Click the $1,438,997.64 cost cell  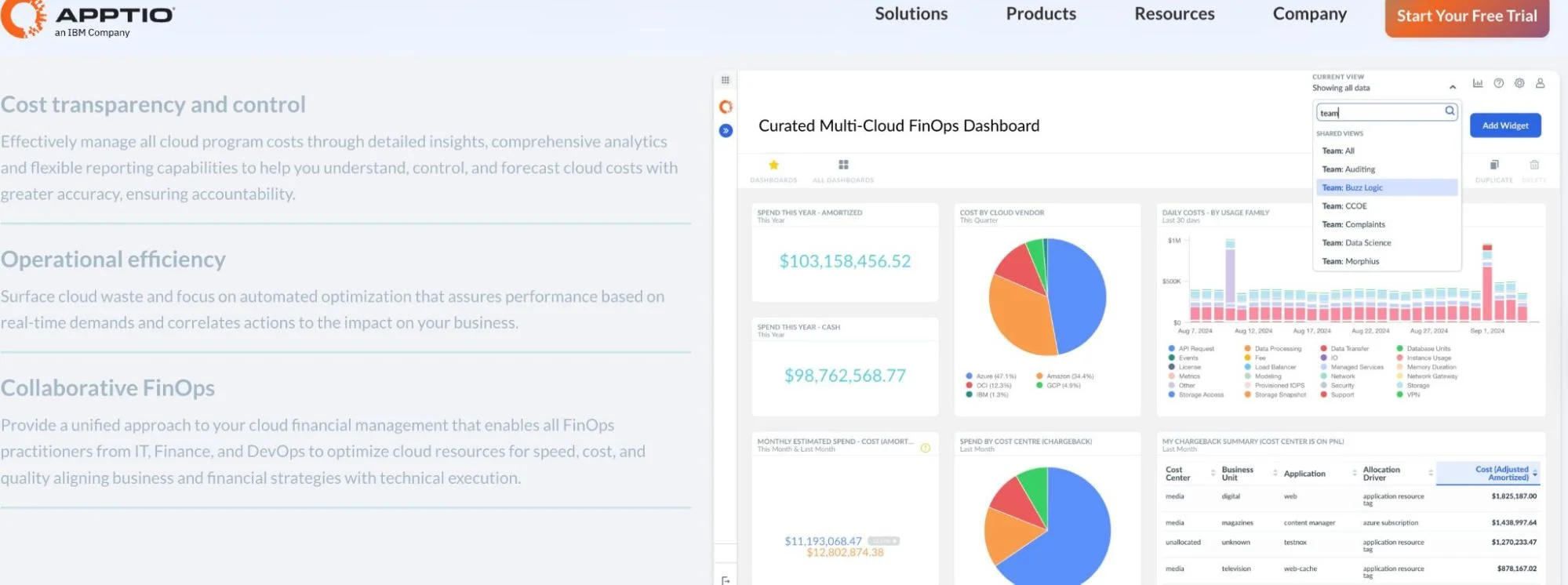point(1514,523)
